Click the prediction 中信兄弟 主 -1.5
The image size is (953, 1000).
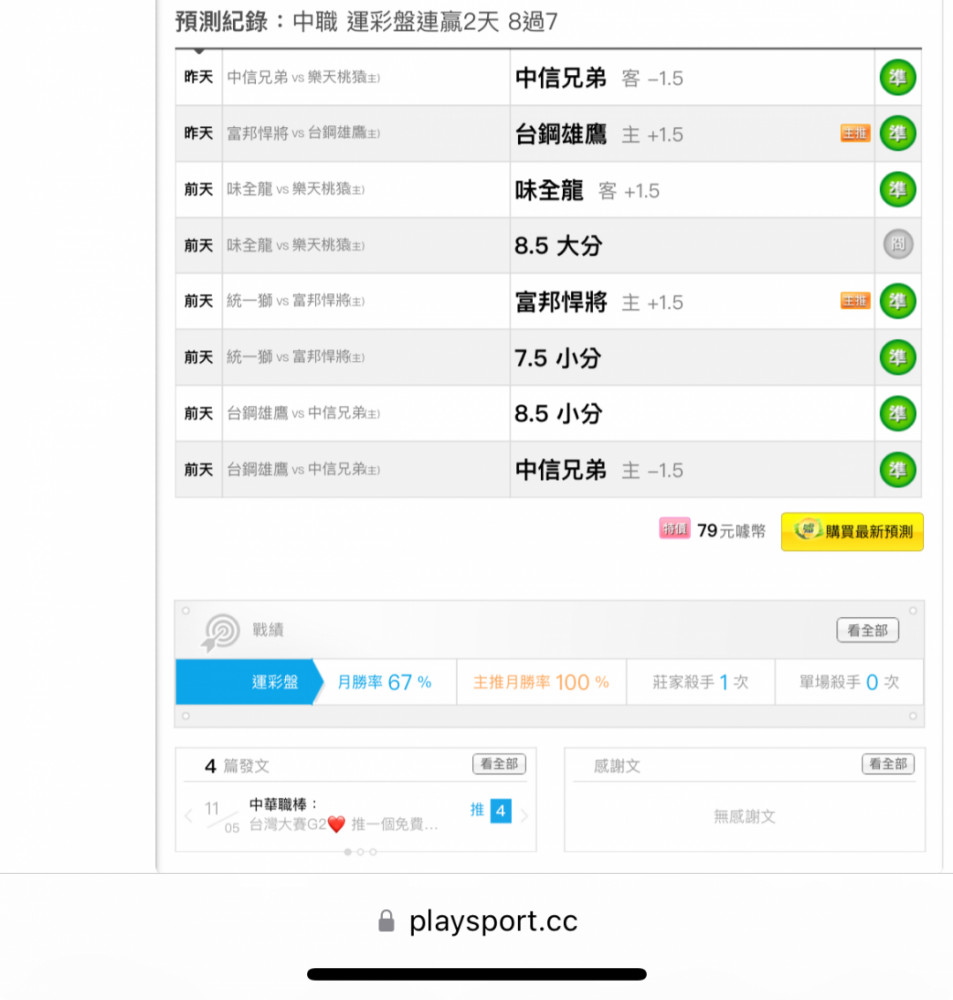[599, 470]
